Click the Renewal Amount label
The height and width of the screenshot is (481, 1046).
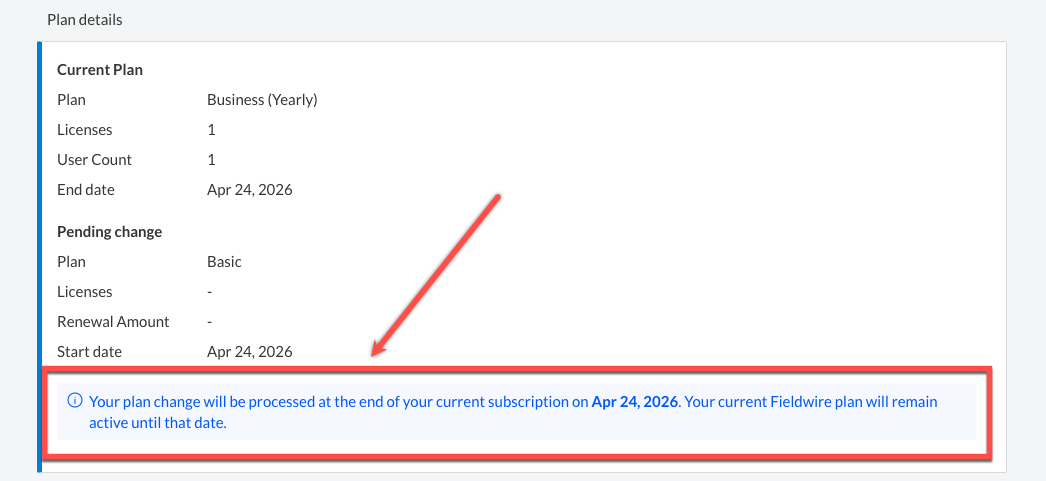[113, 322]
